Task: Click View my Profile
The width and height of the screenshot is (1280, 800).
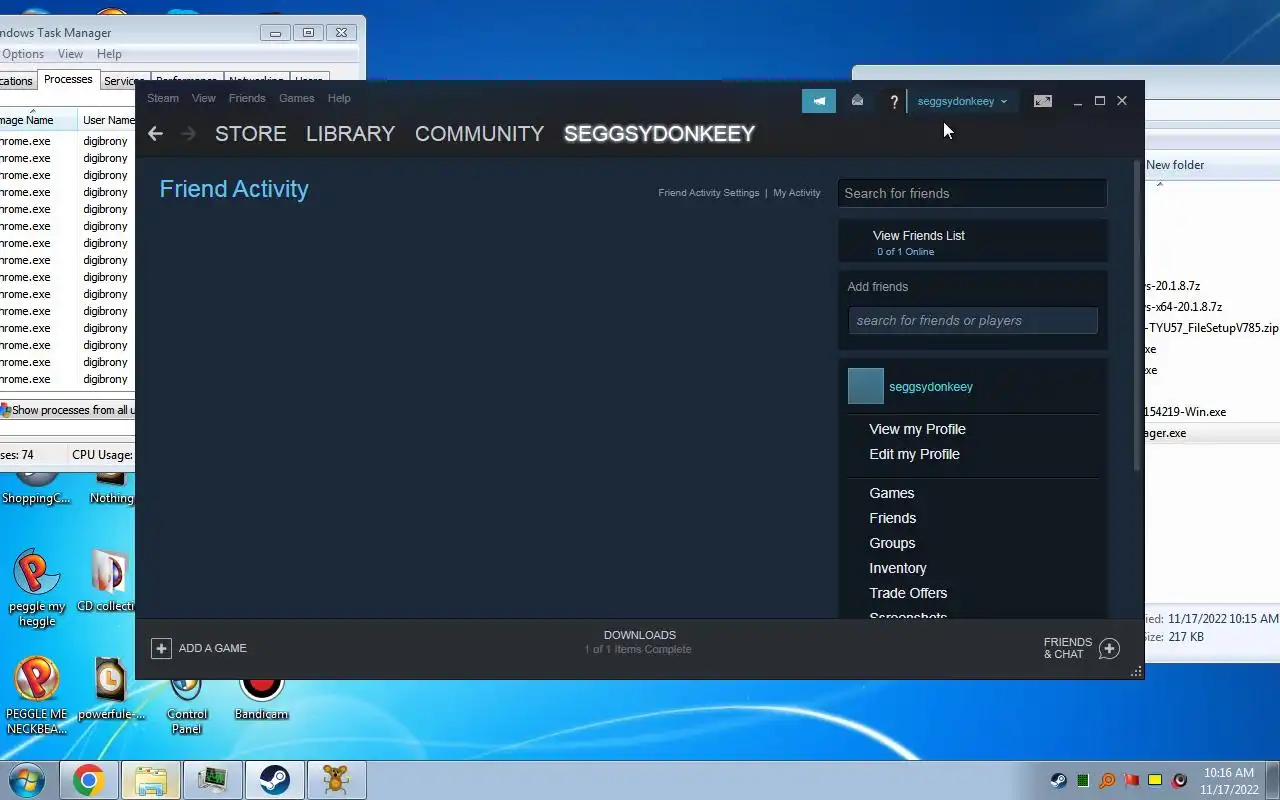Action: pos(917,429)
